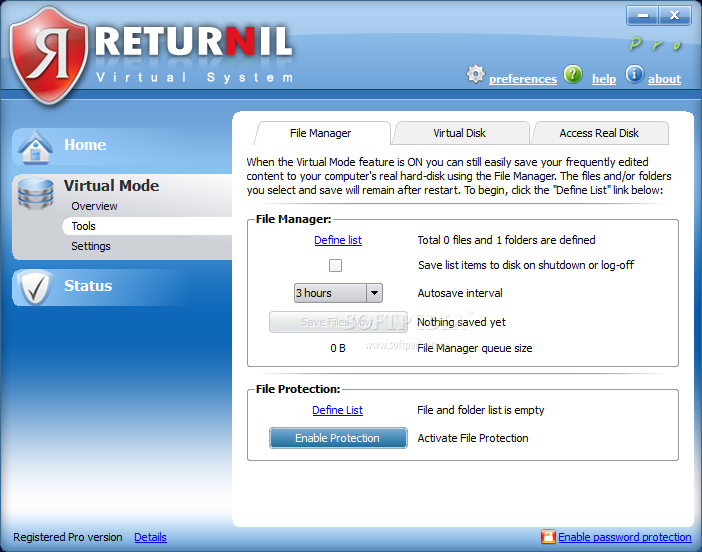Click the 'File Manager queue size' label
Viewport: 702px width, 552px height.
pyautogui.click(x=475, y=348)
